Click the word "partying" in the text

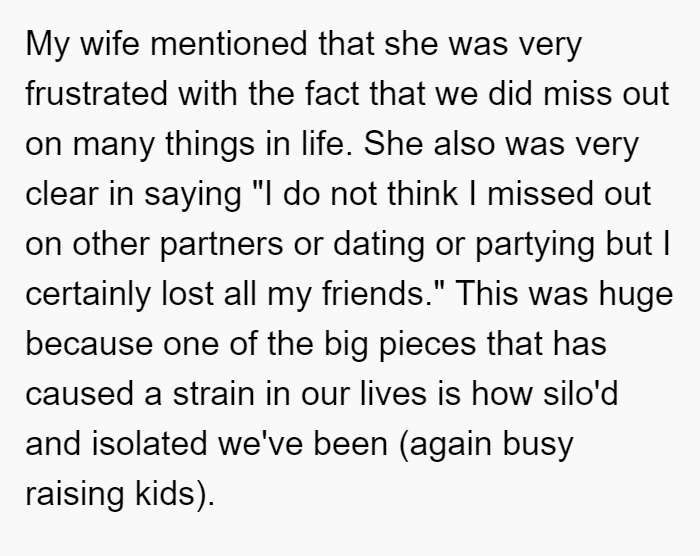coord(534,245)
